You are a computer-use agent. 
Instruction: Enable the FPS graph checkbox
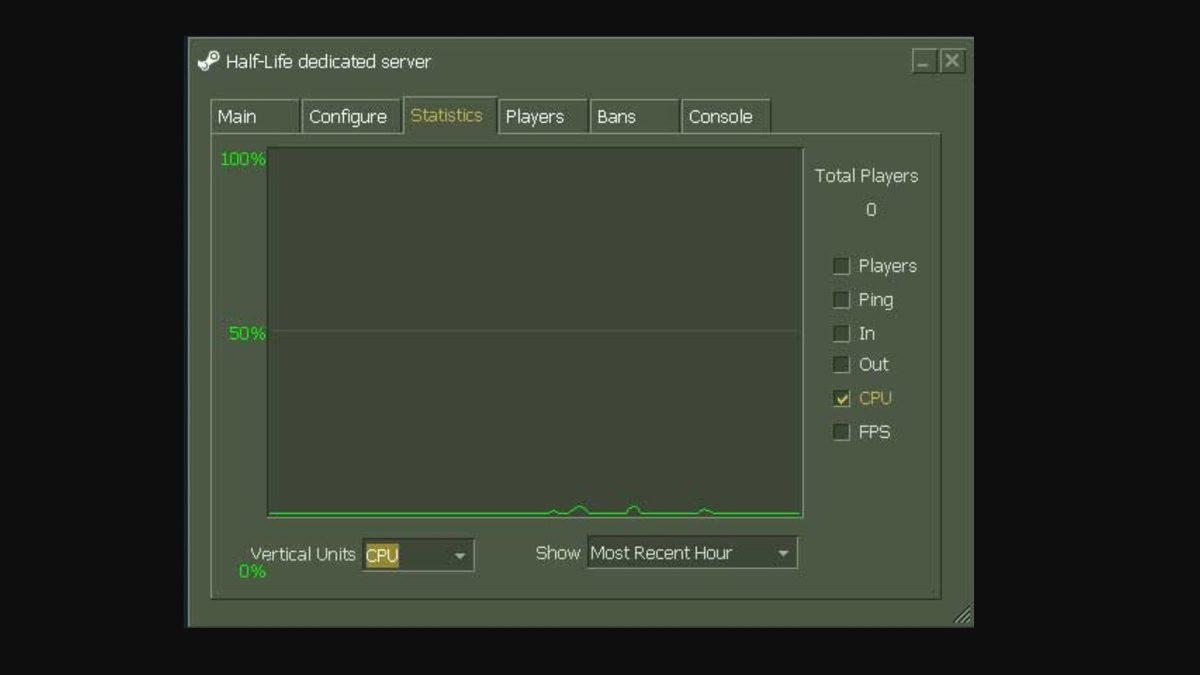pos(841,431)
